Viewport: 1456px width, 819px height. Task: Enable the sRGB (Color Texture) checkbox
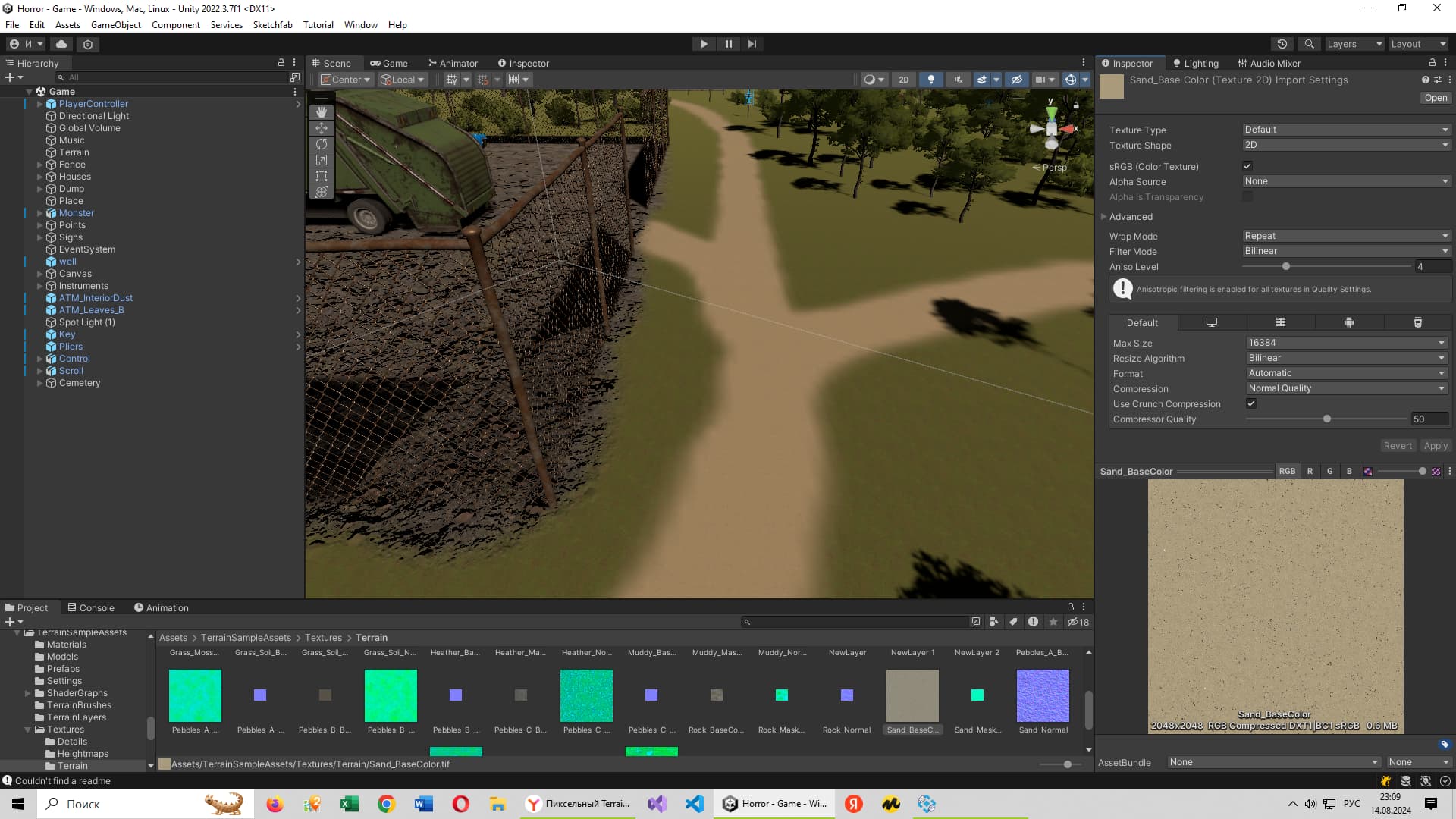click(x=1247, y=166)
